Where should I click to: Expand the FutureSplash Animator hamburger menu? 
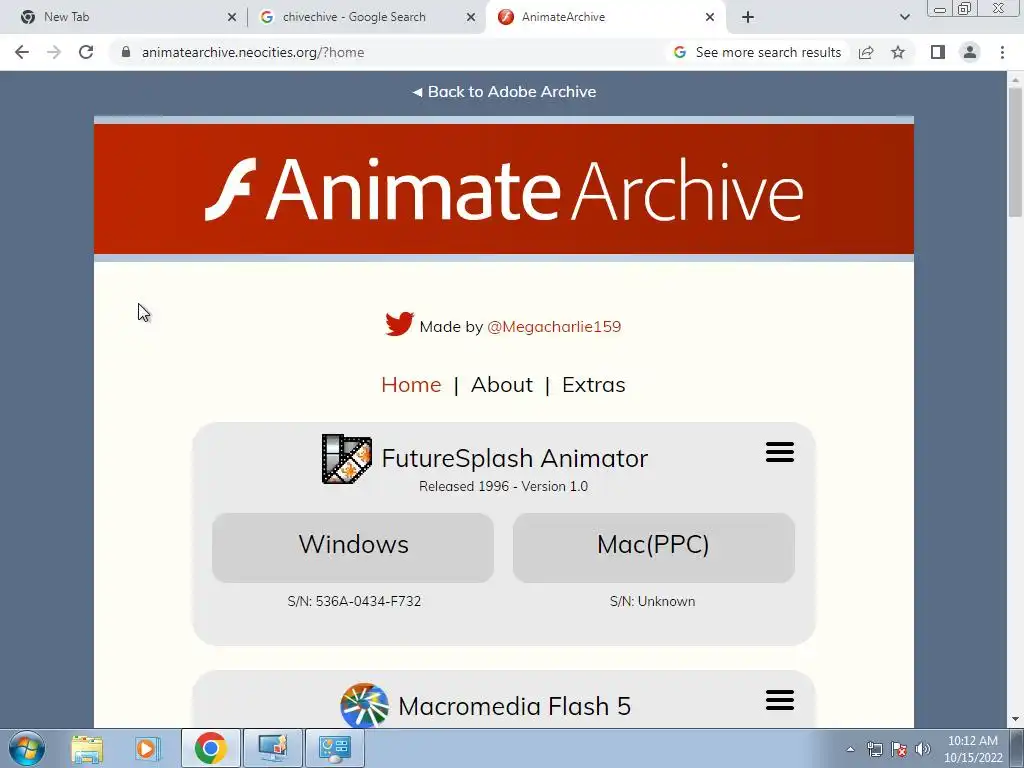pos(780,452)
